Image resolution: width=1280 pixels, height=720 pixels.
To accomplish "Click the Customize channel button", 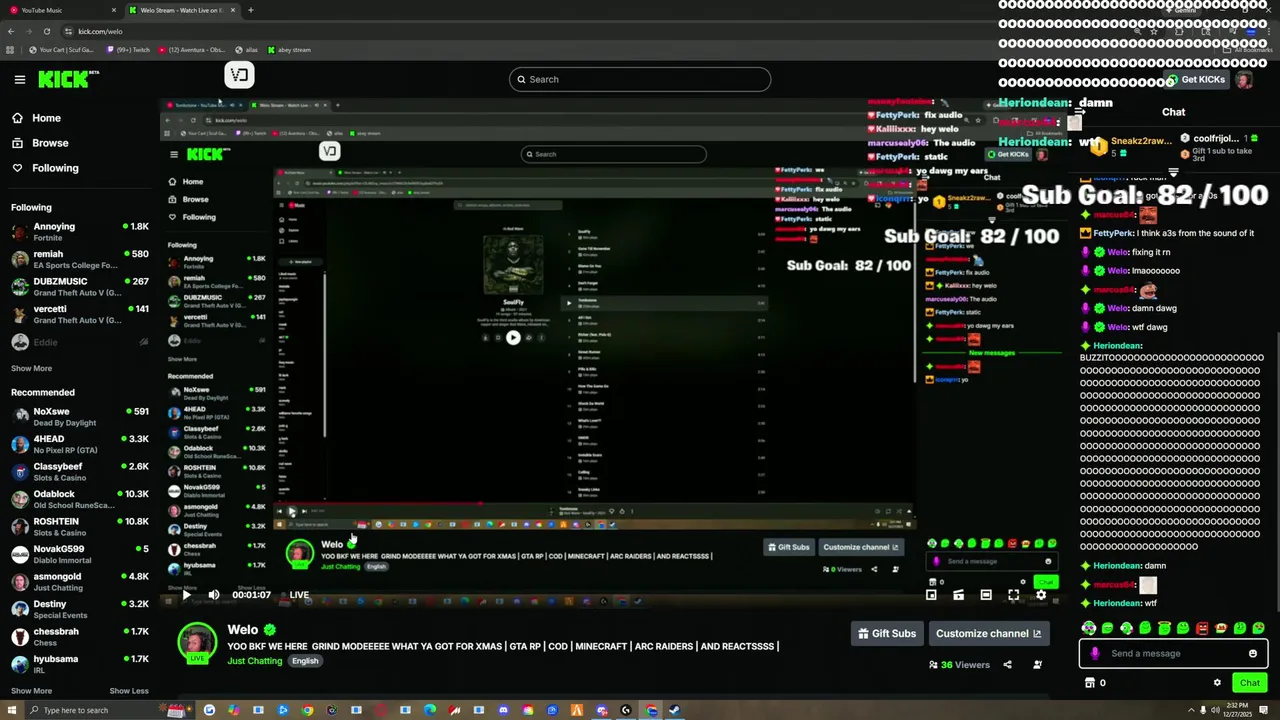I will [x=988, y=633].
